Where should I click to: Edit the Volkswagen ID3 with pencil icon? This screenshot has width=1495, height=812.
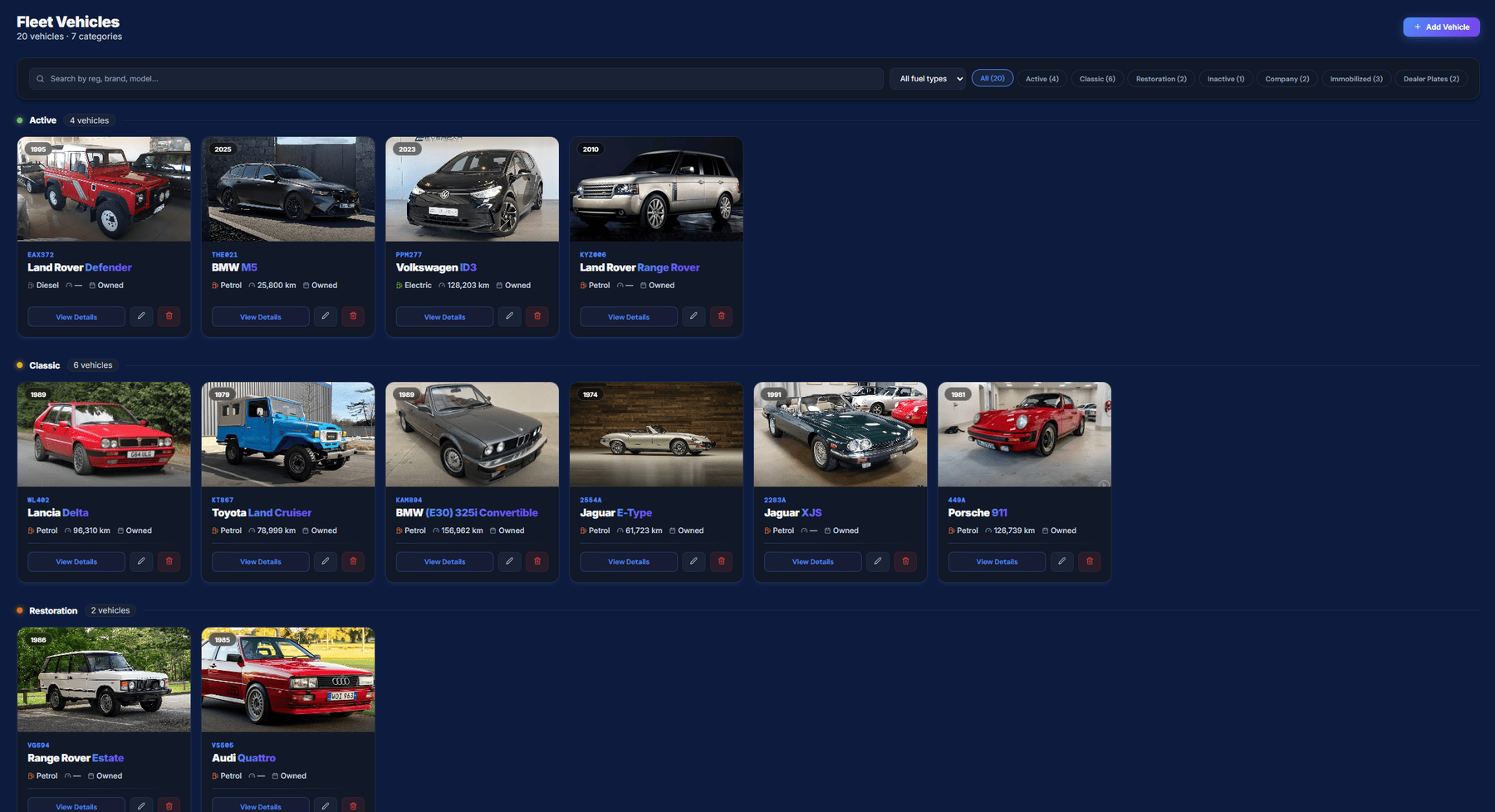click(510, 316)
